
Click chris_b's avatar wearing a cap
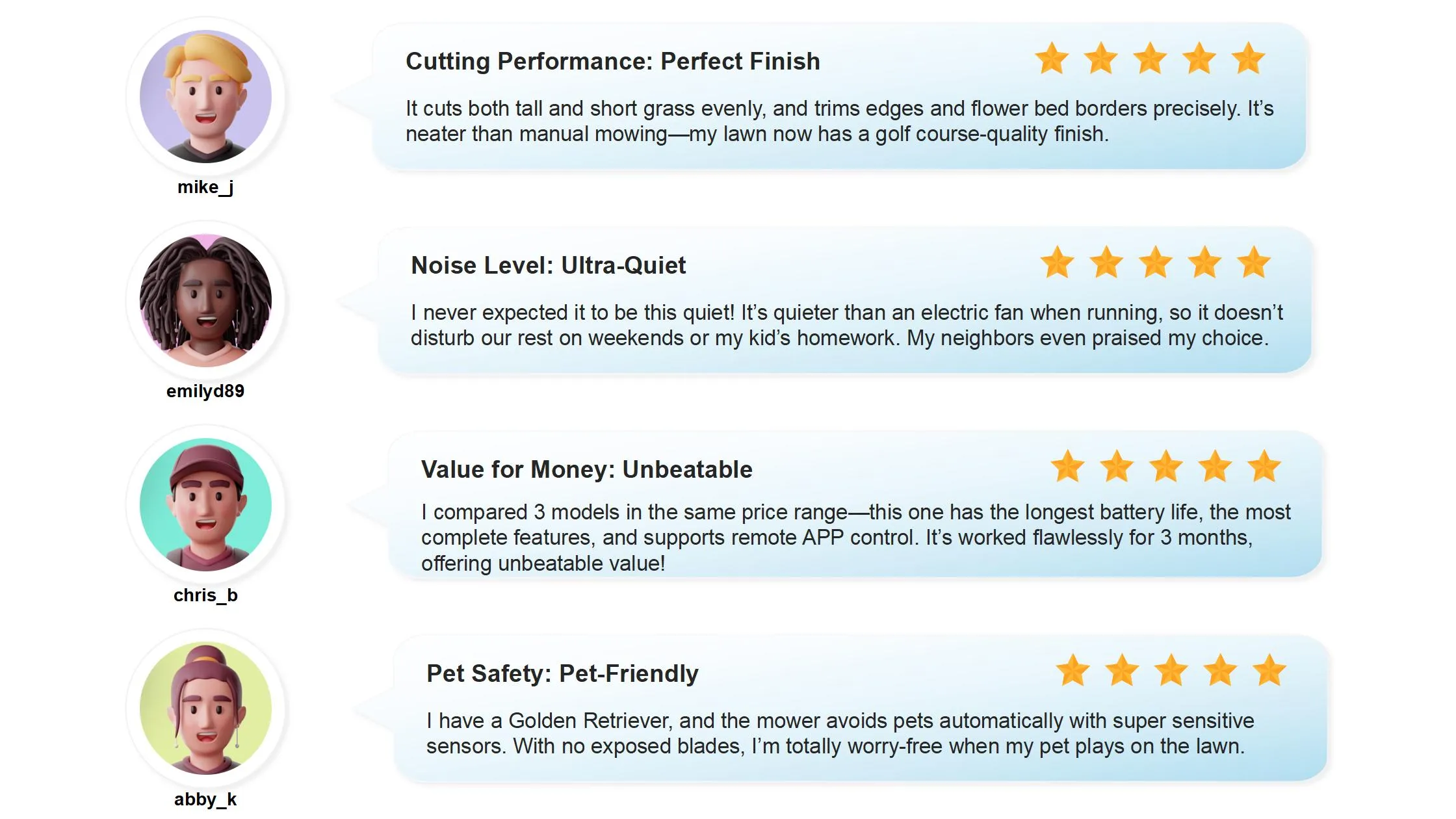[205, 504]
